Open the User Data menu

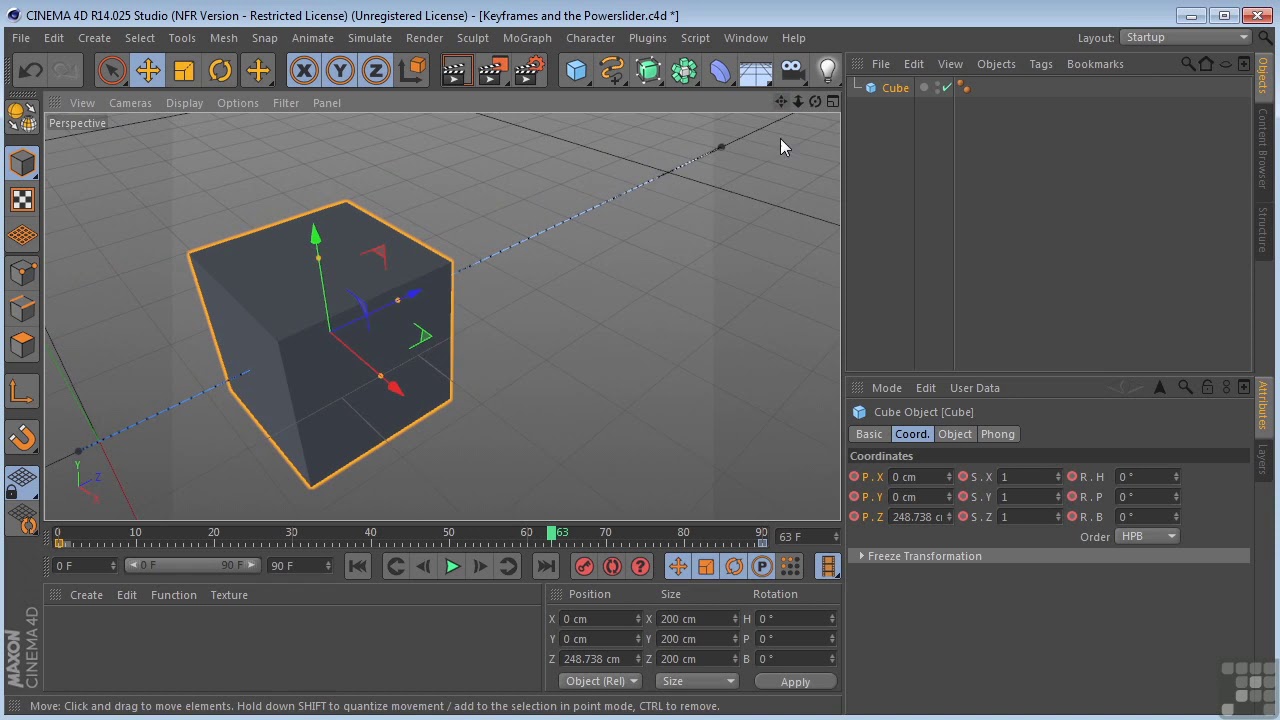tap(974, 388)
